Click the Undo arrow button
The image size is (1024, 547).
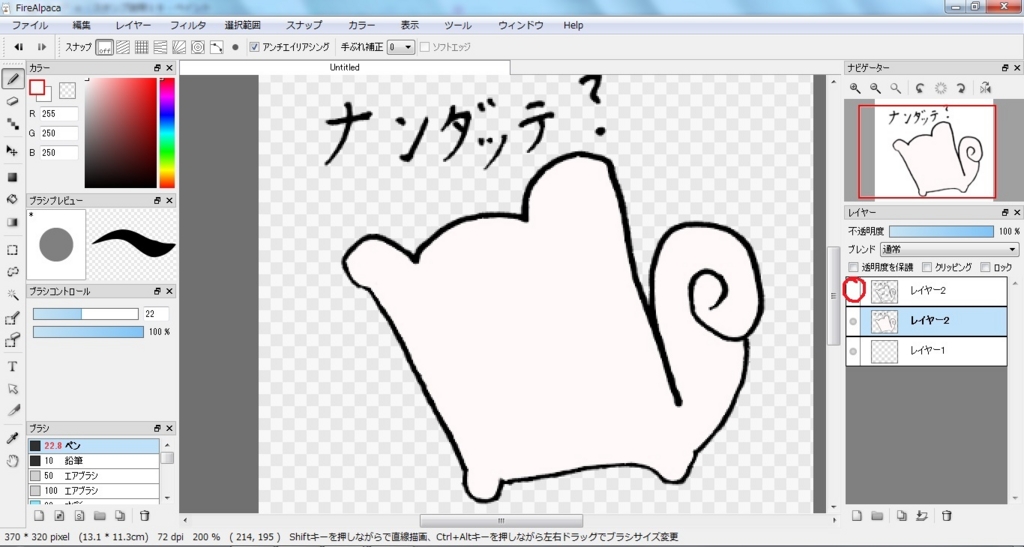click(19, 47)
